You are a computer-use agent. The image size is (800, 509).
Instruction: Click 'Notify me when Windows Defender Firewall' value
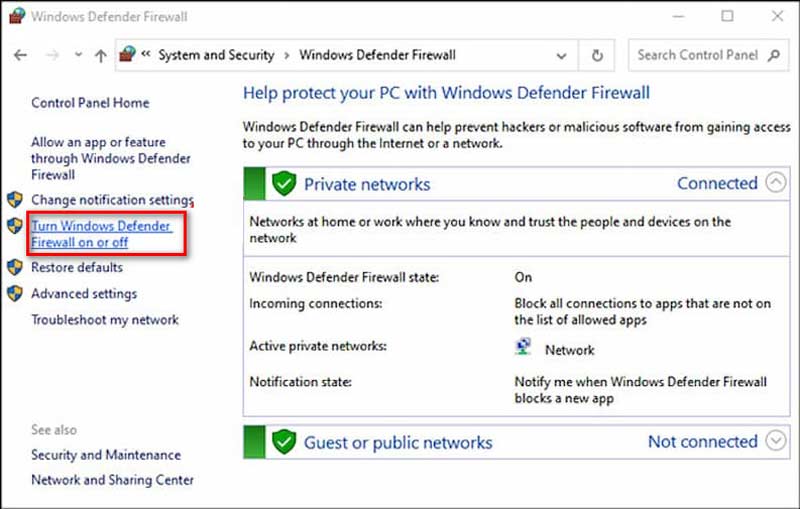click(x=640, y=390)
